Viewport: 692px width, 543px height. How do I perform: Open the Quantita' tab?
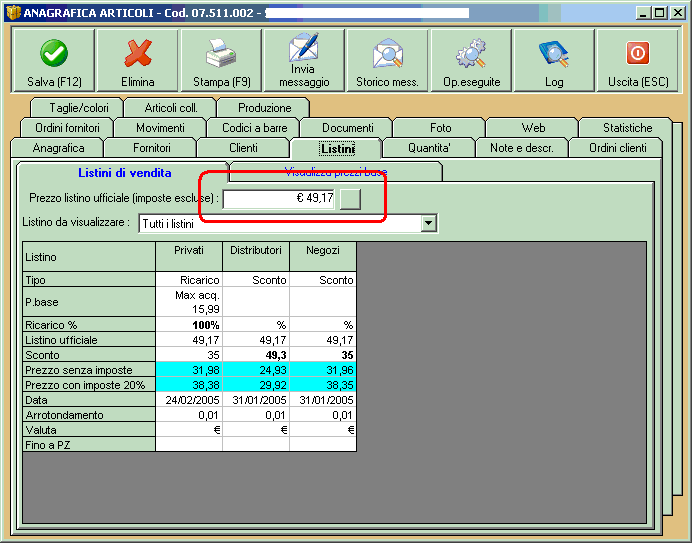[429, 148]
